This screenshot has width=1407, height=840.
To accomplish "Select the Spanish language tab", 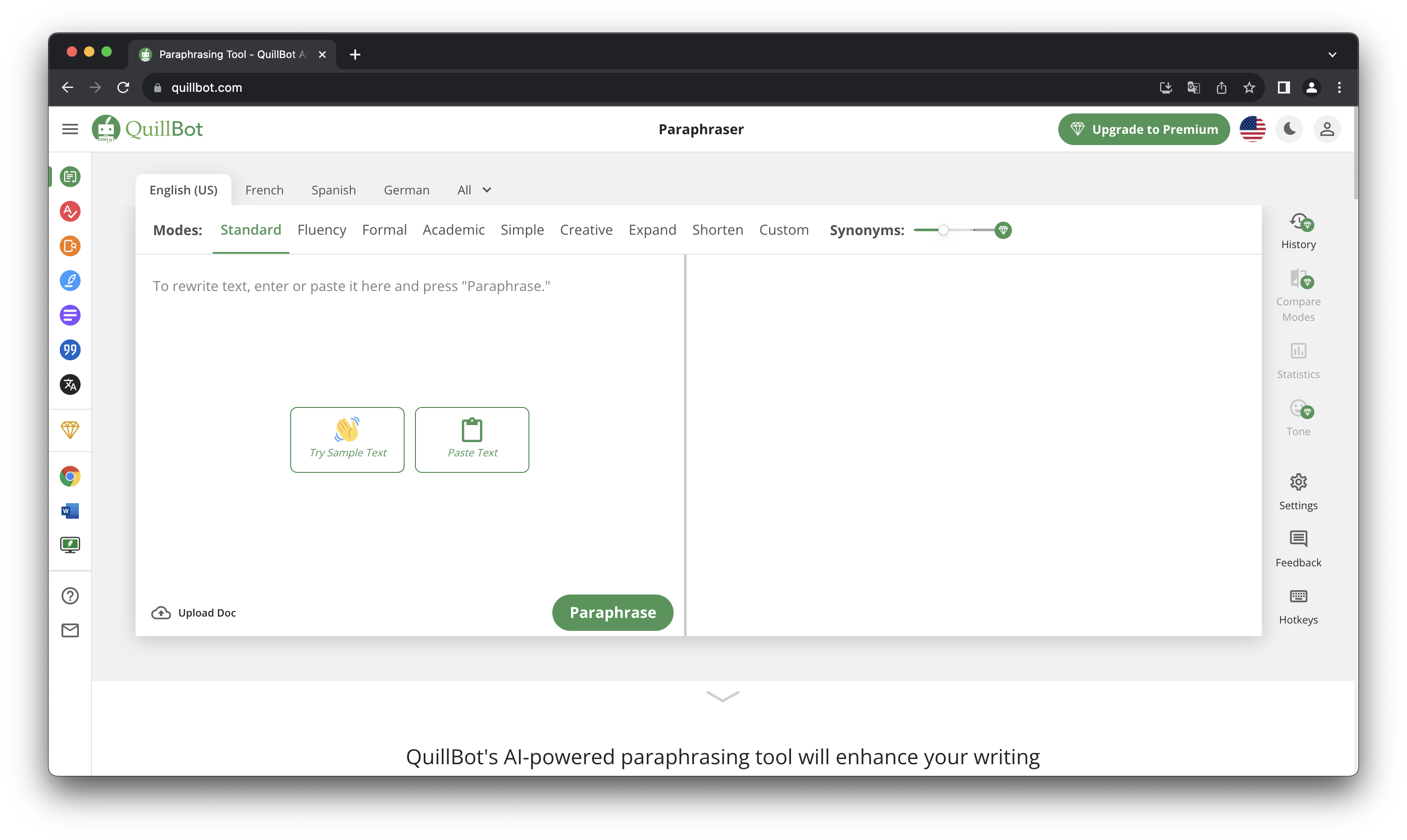I will pos(334,190).
